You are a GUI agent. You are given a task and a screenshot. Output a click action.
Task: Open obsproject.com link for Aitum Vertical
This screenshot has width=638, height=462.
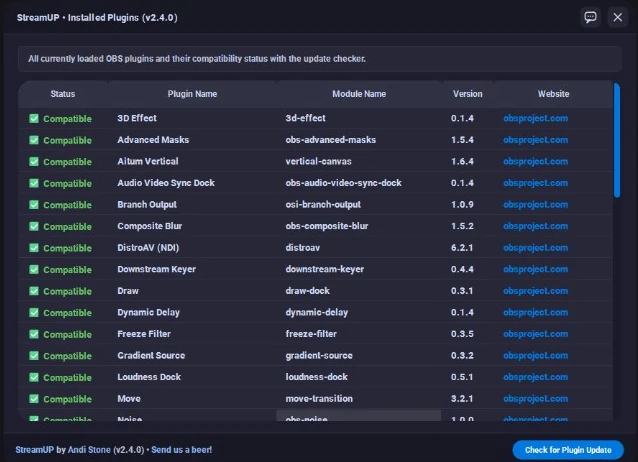click(535, 162)
